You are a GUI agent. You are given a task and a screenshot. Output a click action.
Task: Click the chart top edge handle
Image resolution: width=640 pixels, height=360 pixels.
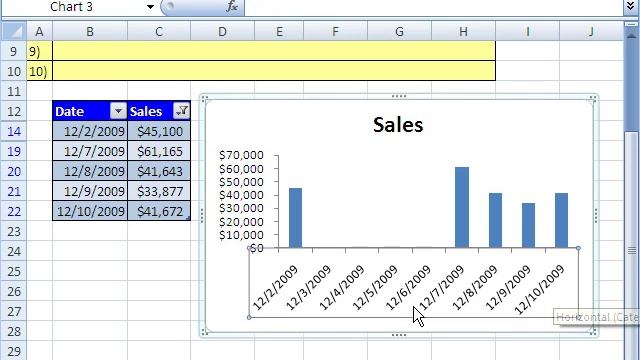point(399,96)
